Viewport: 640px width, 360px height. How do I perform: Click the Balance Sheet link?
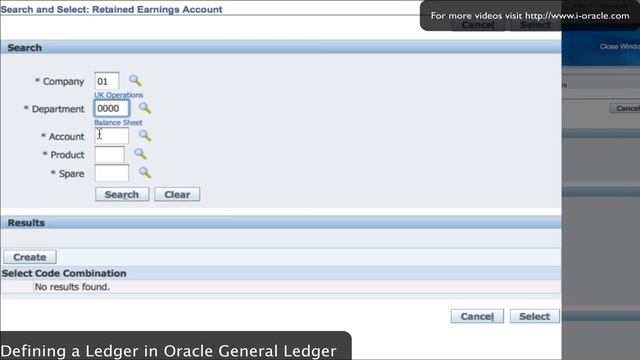coord(118,122)
